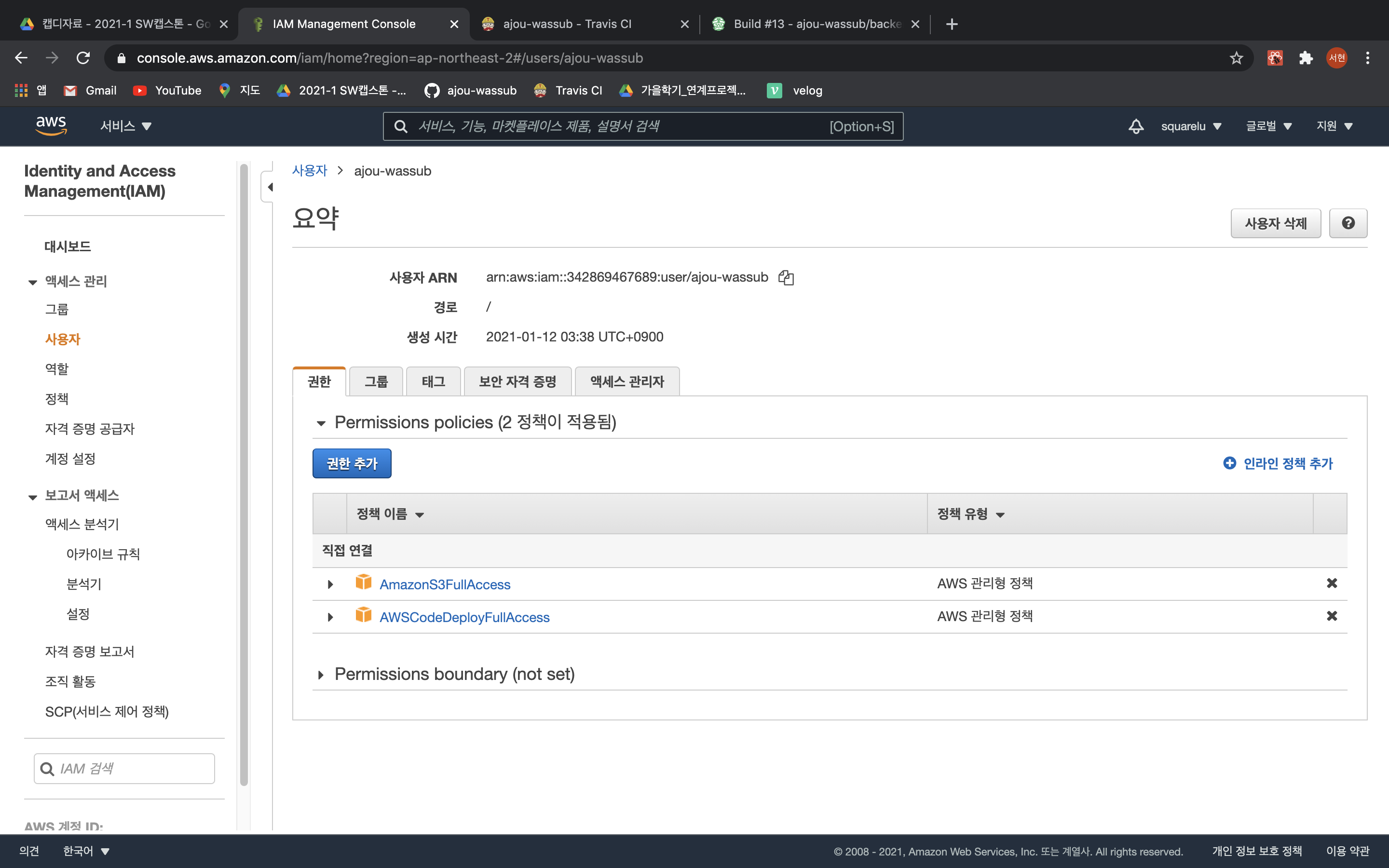
Task: Open the ajou-wassub GitHub bookmark
Action: click(471, 91)
